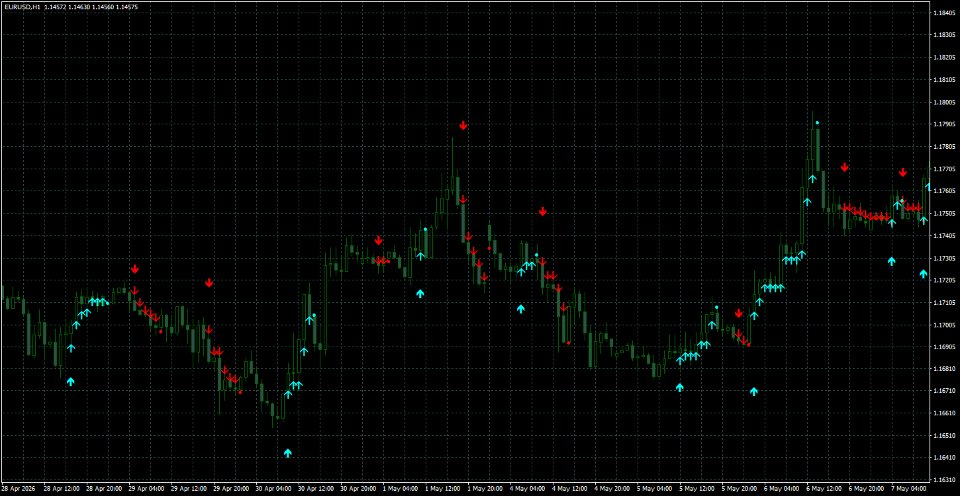
Task: Select the topmost red down arrow above the chart peak
Action: (463, 126)
